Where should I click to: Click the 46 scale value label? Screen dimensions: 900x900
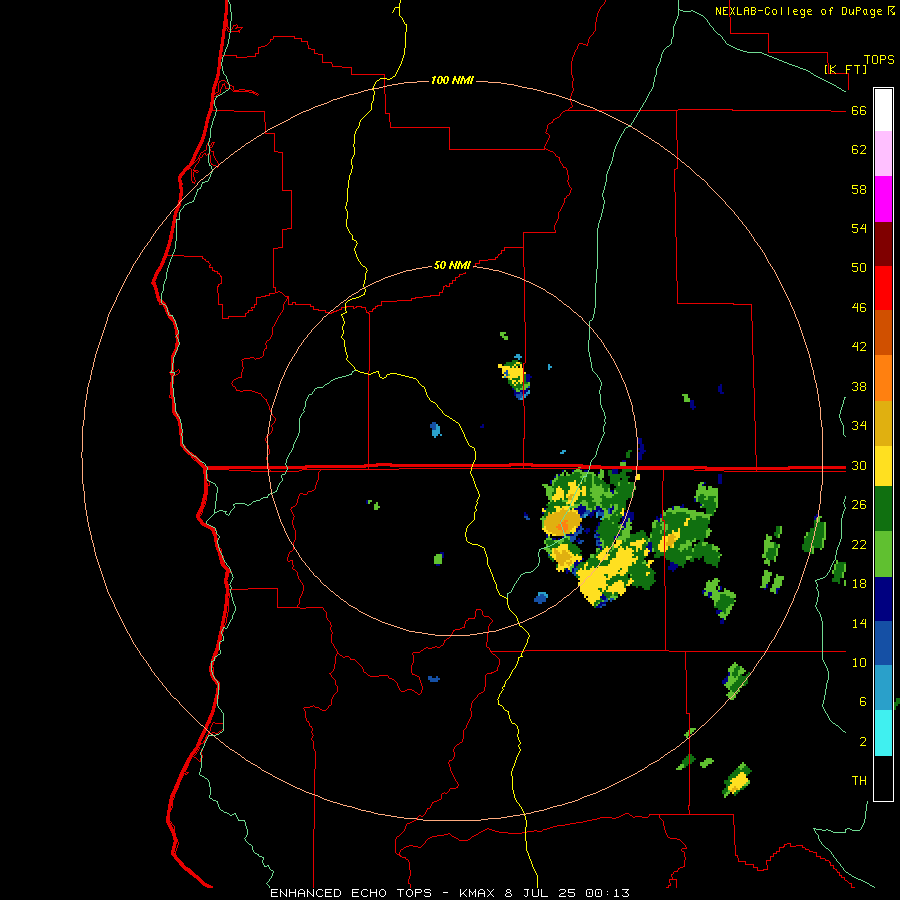(859, 308)
